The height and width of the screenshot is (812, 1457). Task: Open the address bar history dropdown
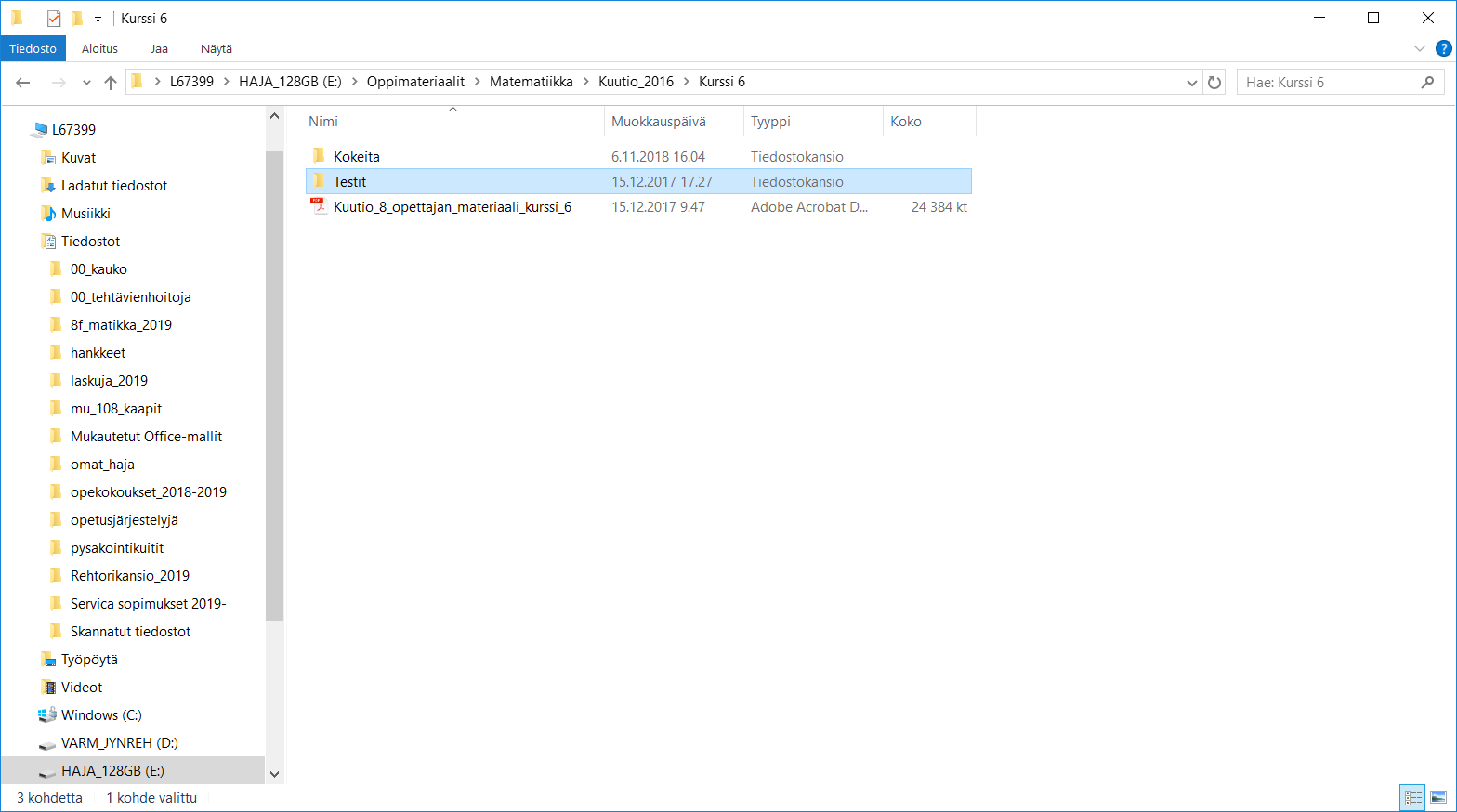tap(1191, 83)
